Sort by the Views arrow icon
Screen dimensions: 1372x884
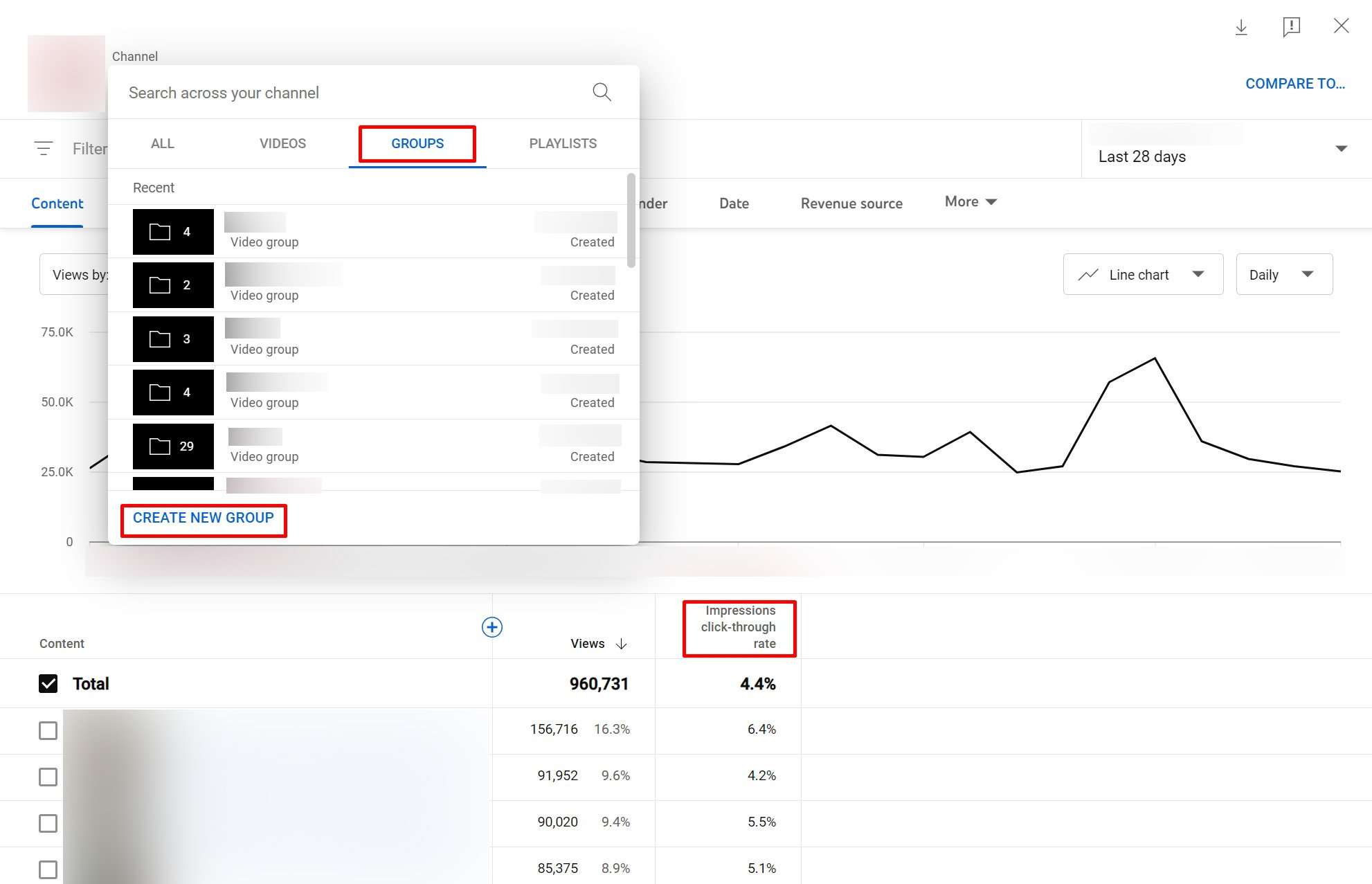click(x=622, y=644)
